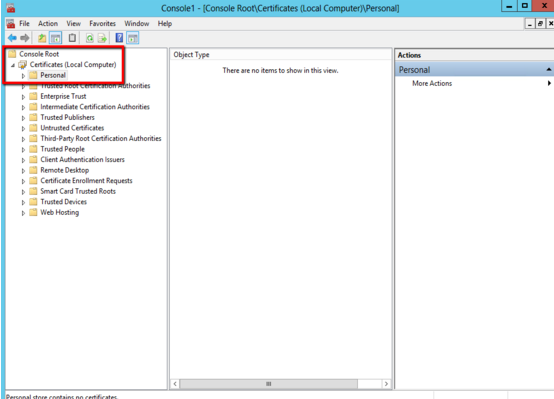
Task: Click the console icon in the title bar
Action: coord(11,8)
